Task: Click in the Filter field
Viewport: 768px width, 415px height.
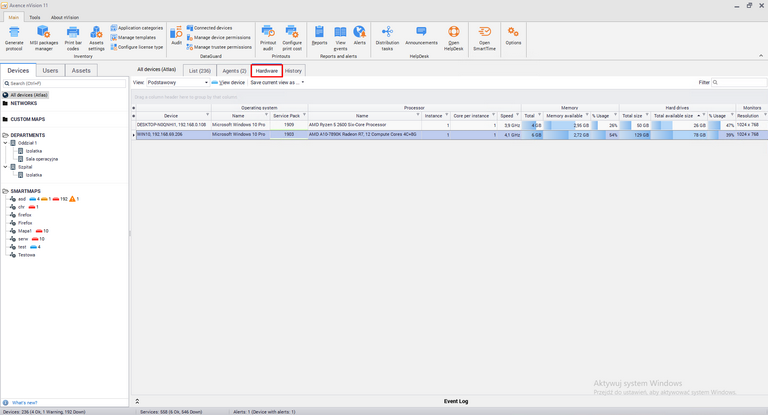Action: [740, 83]
